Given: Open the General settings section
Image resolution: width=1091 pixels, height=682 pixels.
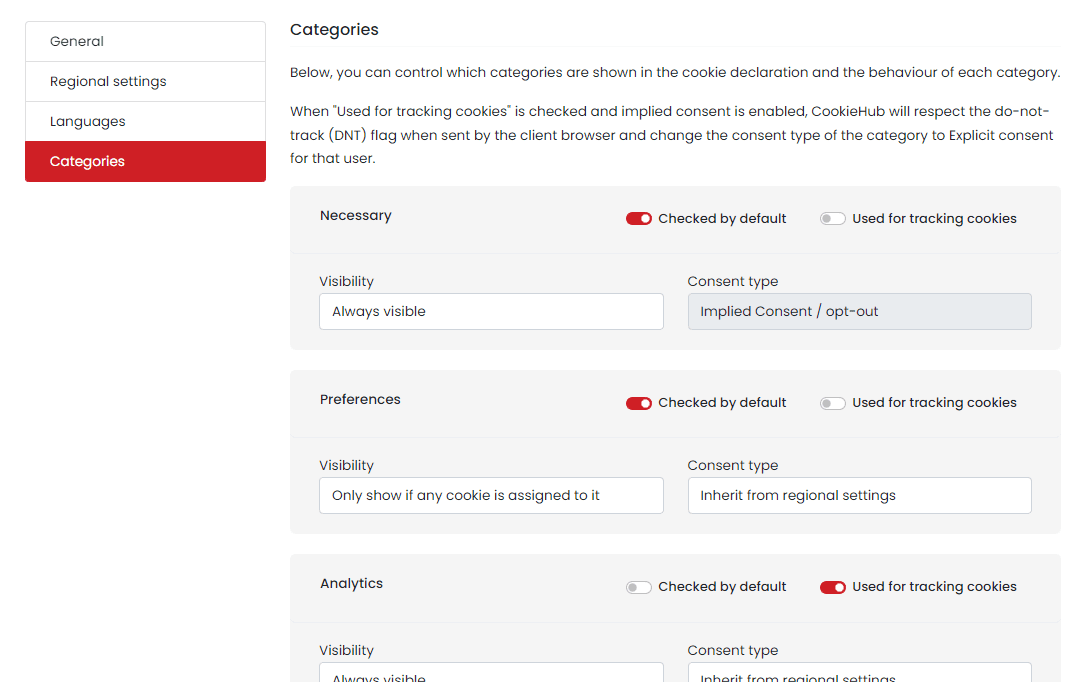Looking at the screenshot, I should tap(145, 41).
